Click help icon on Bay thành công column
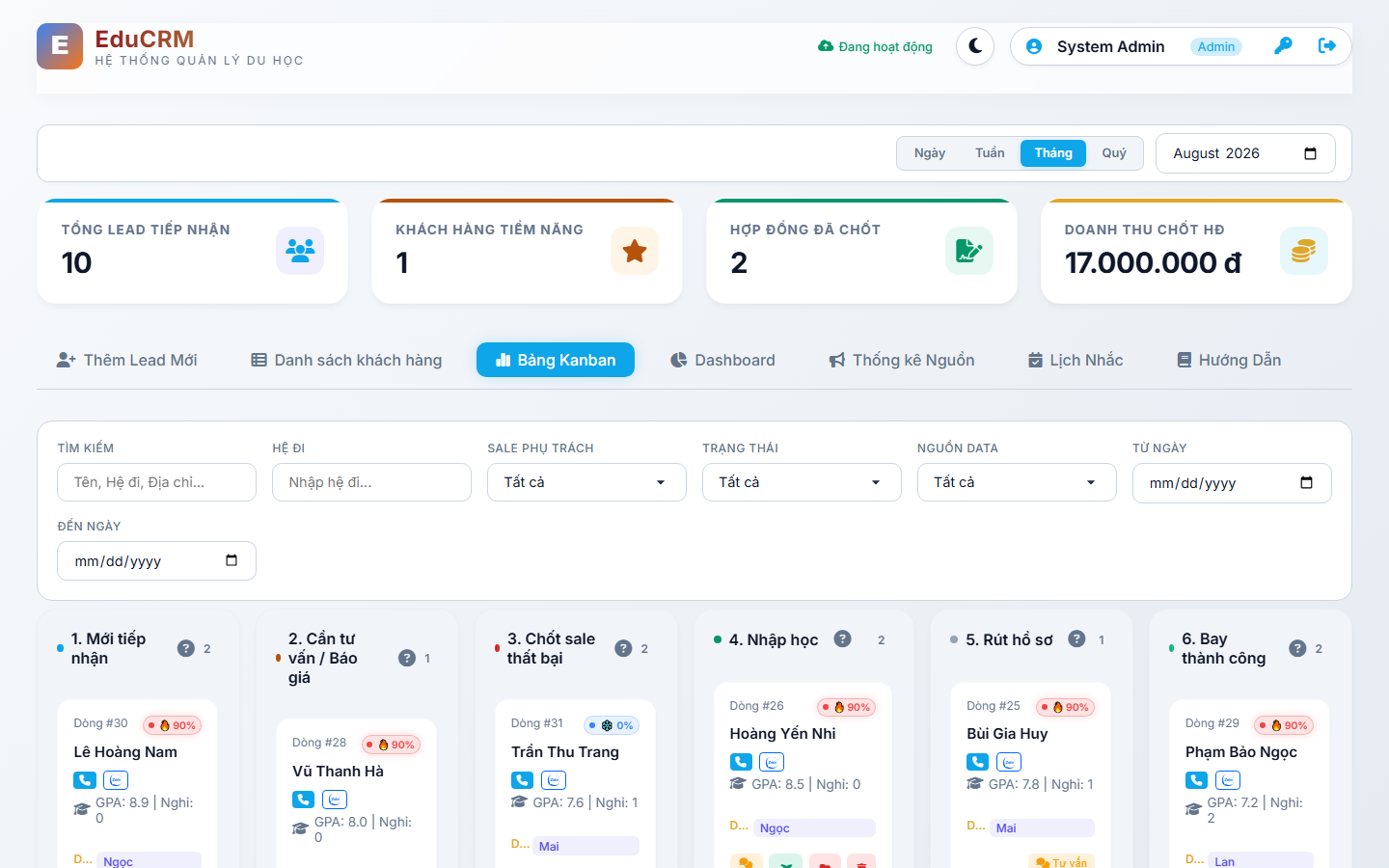The width and height of the screenshot is (1389, 868). tap(1298, 648)
